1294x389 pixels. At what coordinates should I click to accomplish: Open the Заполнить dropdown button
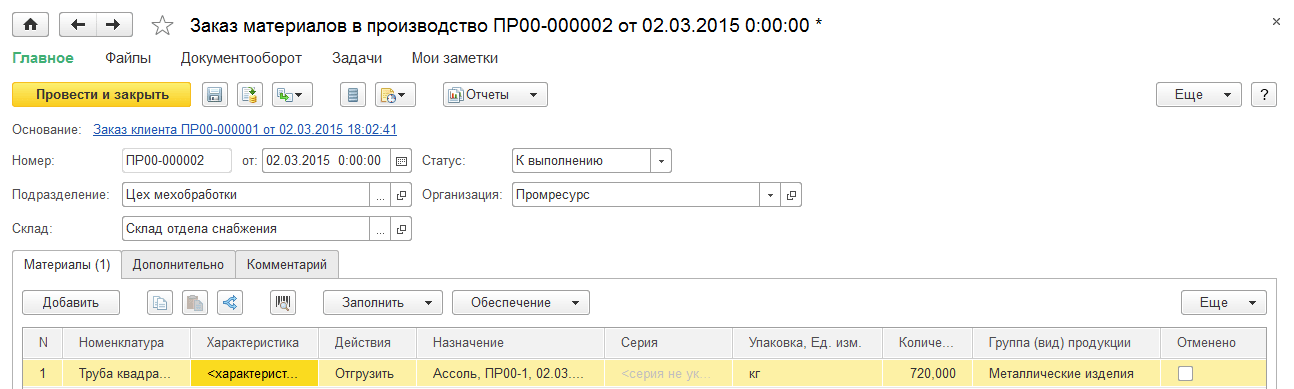[383, 302]
